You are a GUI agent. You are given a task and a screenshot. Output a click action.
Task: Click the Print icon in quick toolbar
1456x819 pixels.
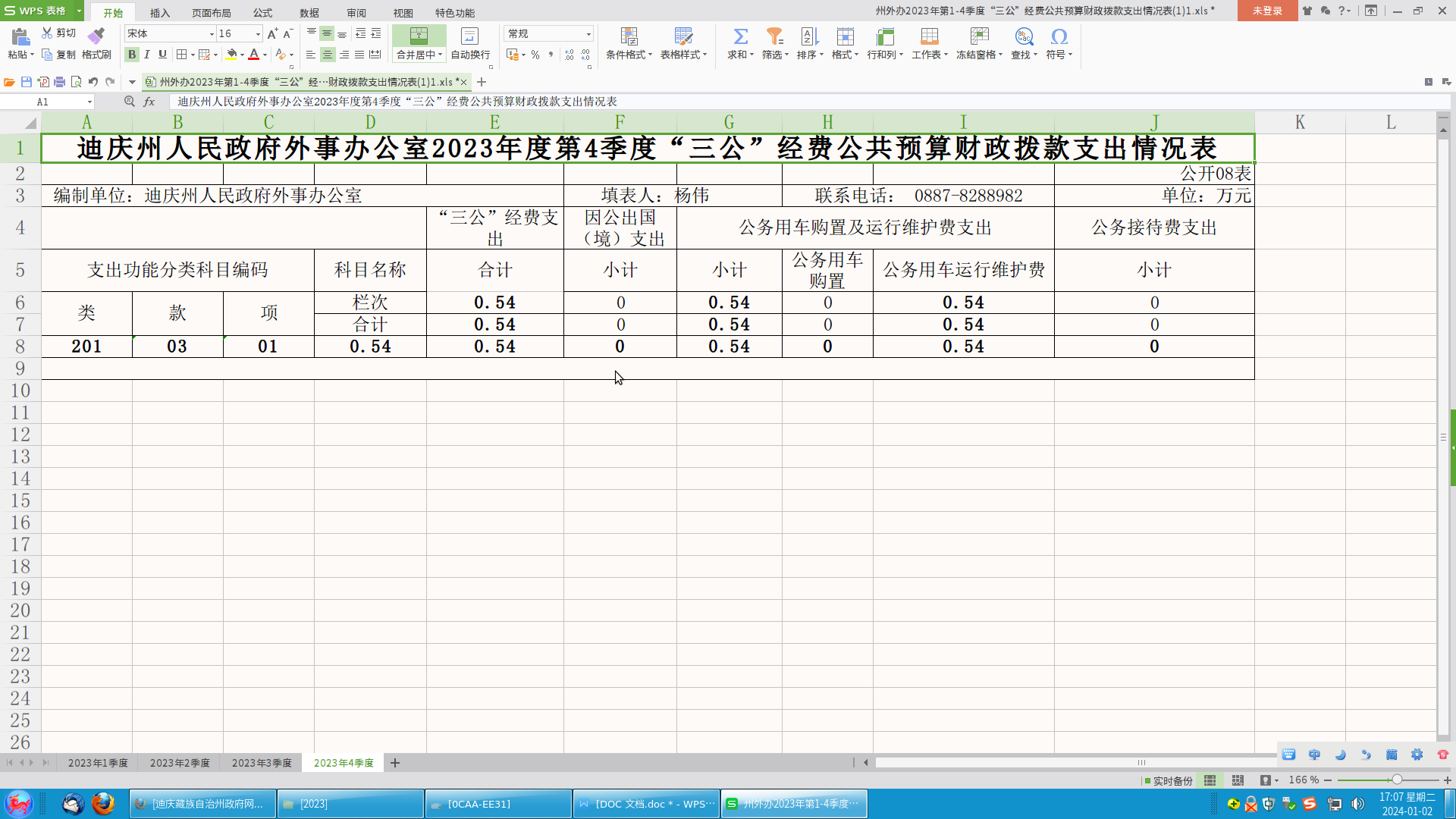pos(59,82)
